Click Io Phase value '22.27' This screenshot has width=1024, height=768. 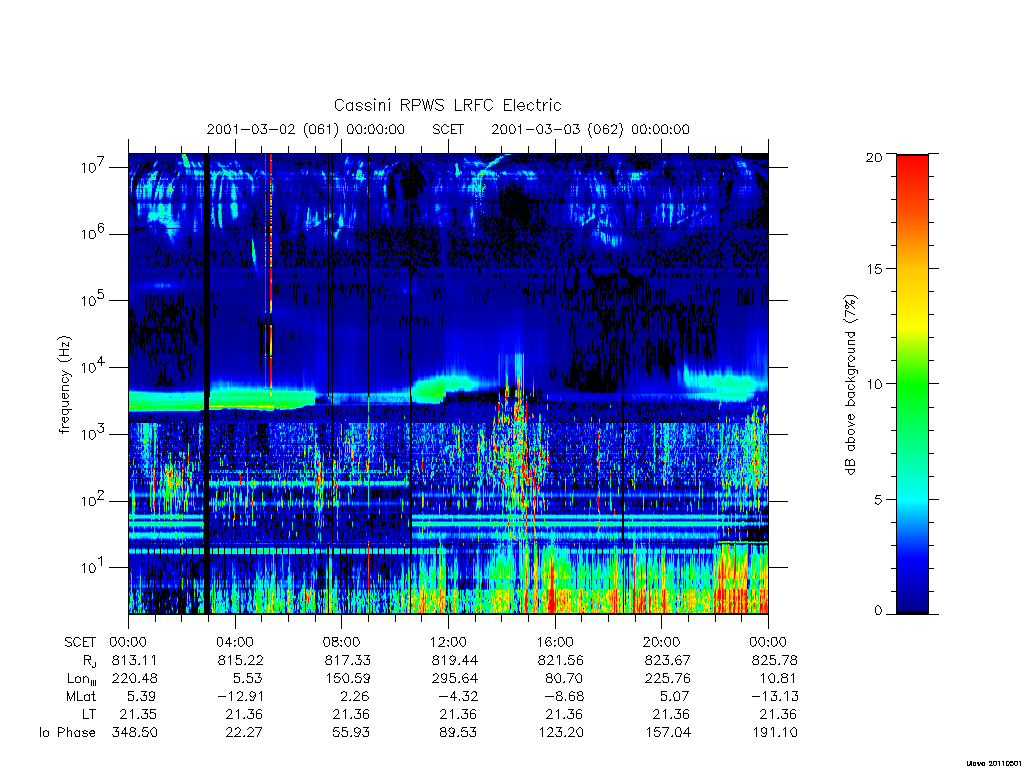(x=244, y=733)
